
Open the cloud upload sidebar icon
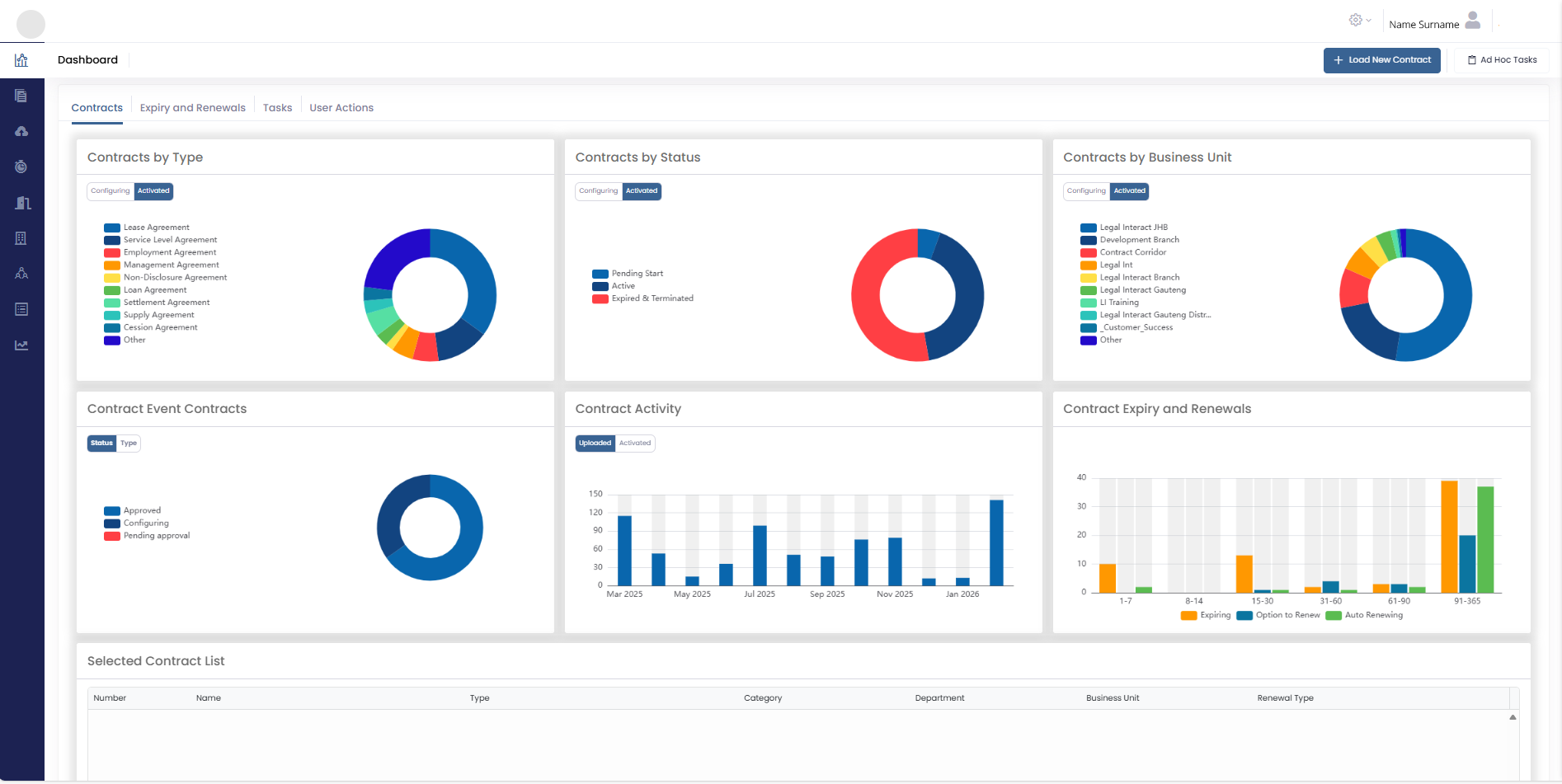(21, 131)
